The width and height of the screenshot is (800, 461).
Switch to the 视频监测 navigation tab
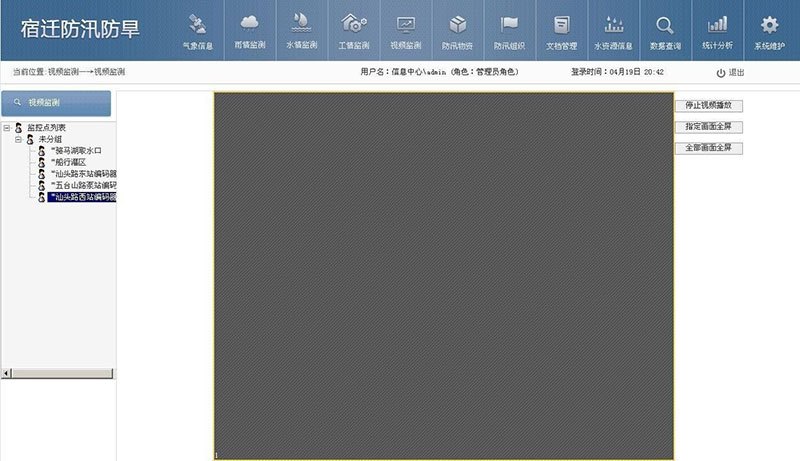[x=405, y=30]
